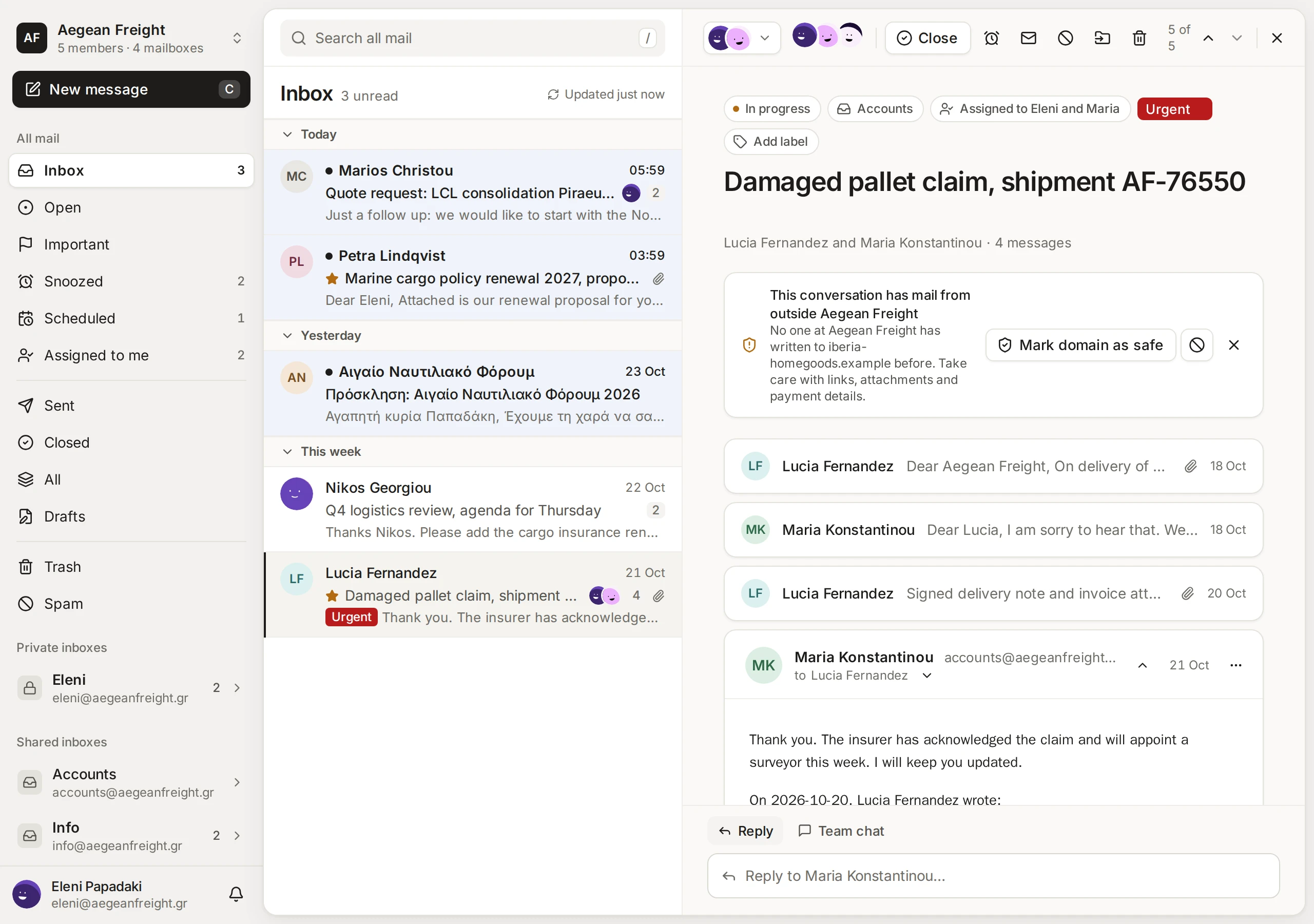Expand Aegean Freight workspace switcher
Screen dimensions: 1314x924
click(x=237, y=38)
